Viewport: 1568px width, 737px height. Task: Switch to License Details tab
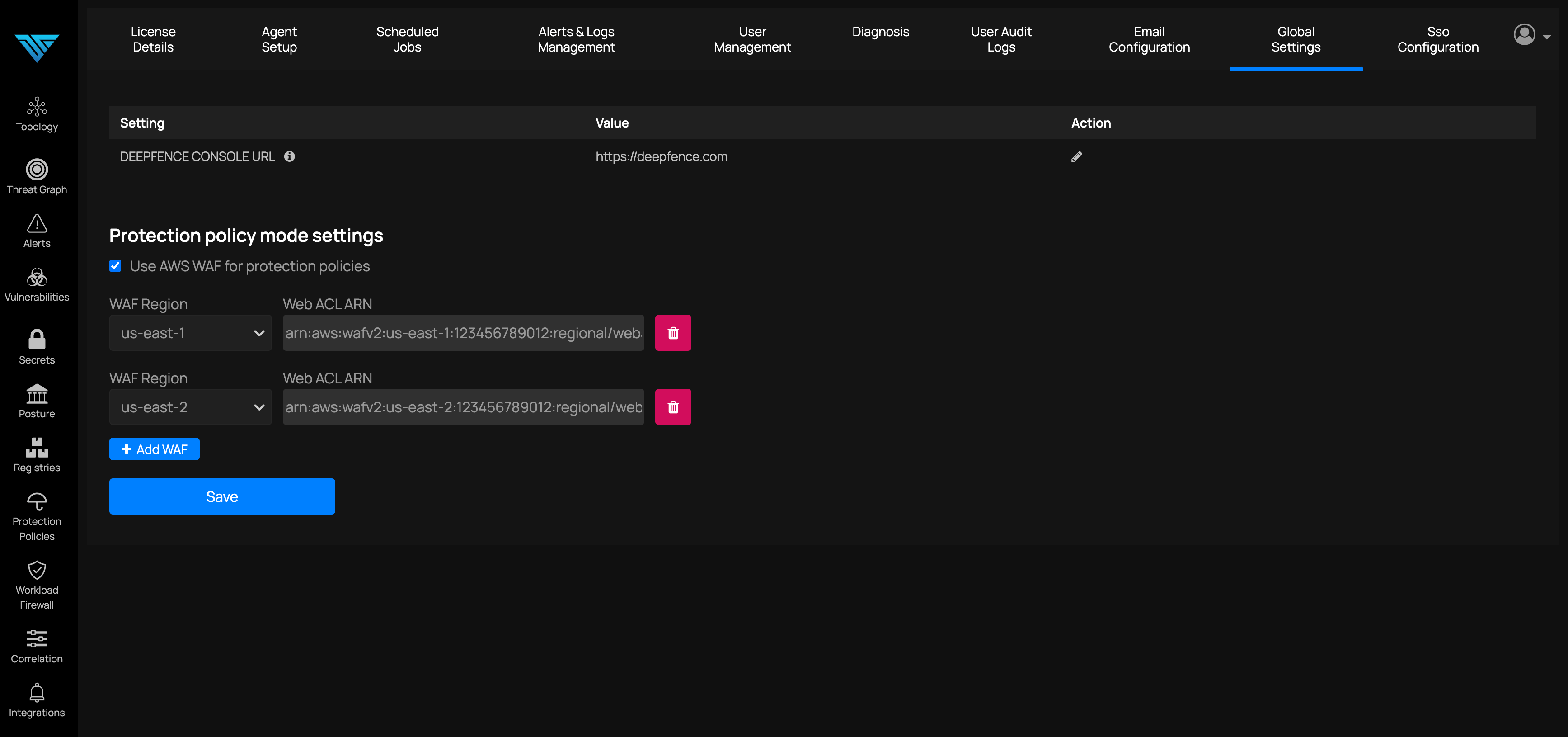coord(153,39)
